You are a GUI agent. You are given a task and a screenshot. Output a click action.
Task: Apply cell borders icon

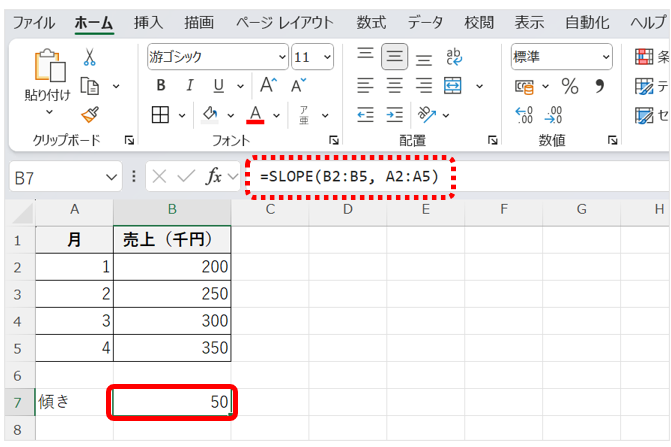pyautogui.click(x=160, y=115)
